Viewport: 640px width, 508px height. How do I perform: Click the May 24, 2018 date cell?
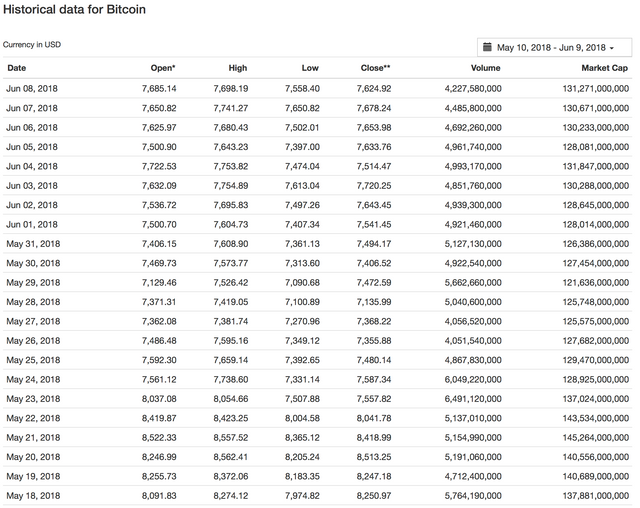pyautogui.click(x=32, y=380)
